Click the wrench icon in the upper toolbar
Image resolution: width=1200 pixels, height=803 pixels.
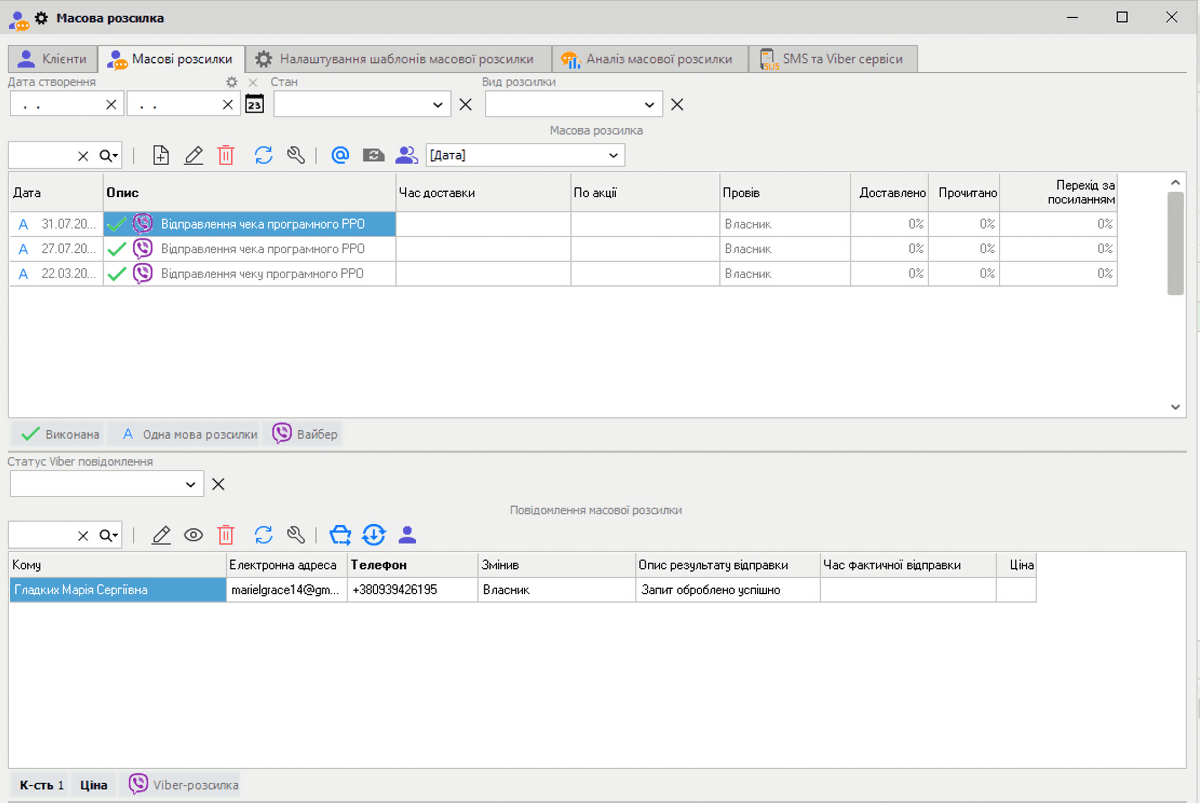(x=295, y=155)
